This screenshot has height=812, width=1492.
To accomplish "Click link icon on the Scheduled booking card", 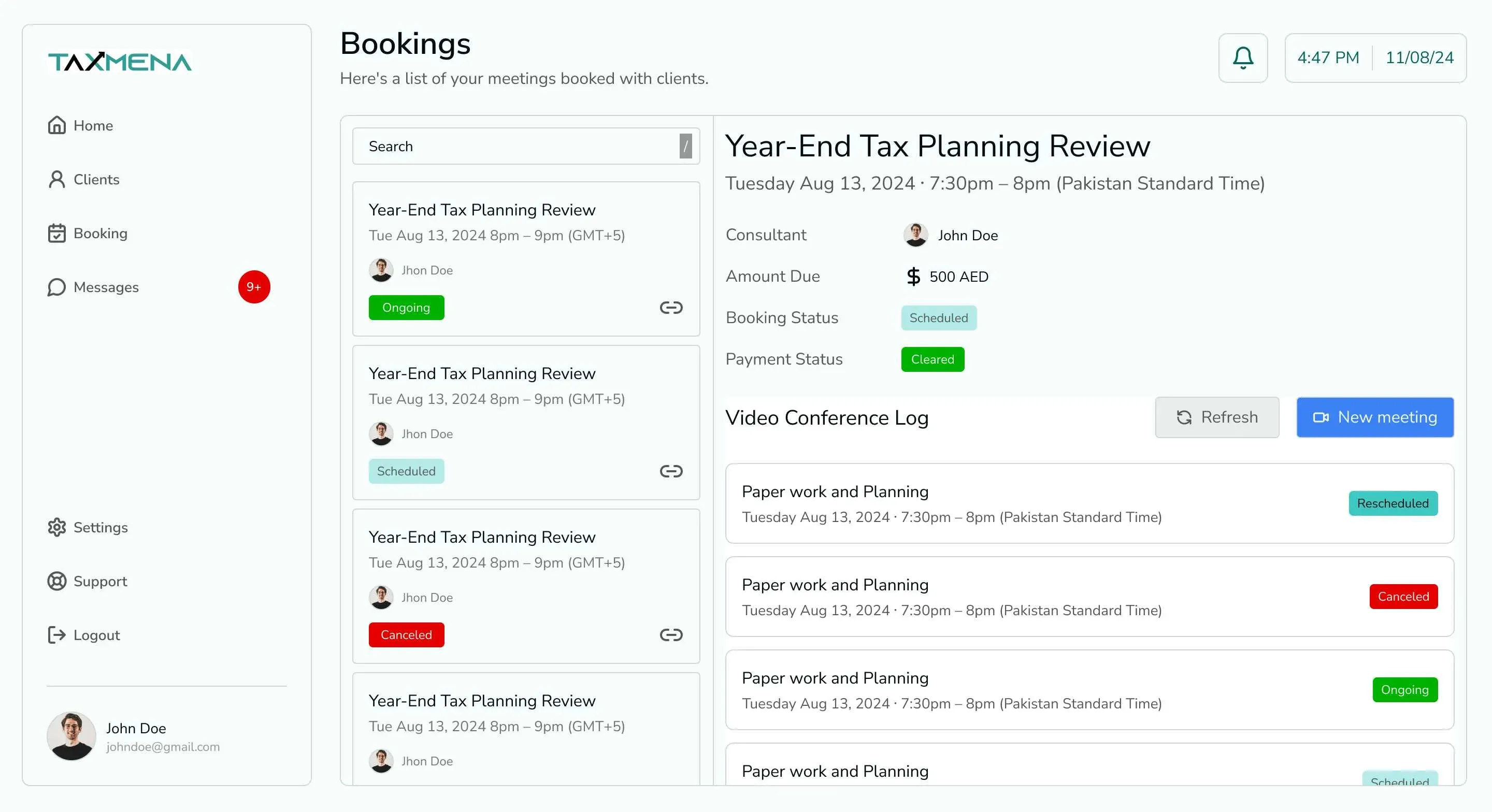I will (x=671, y=471).
